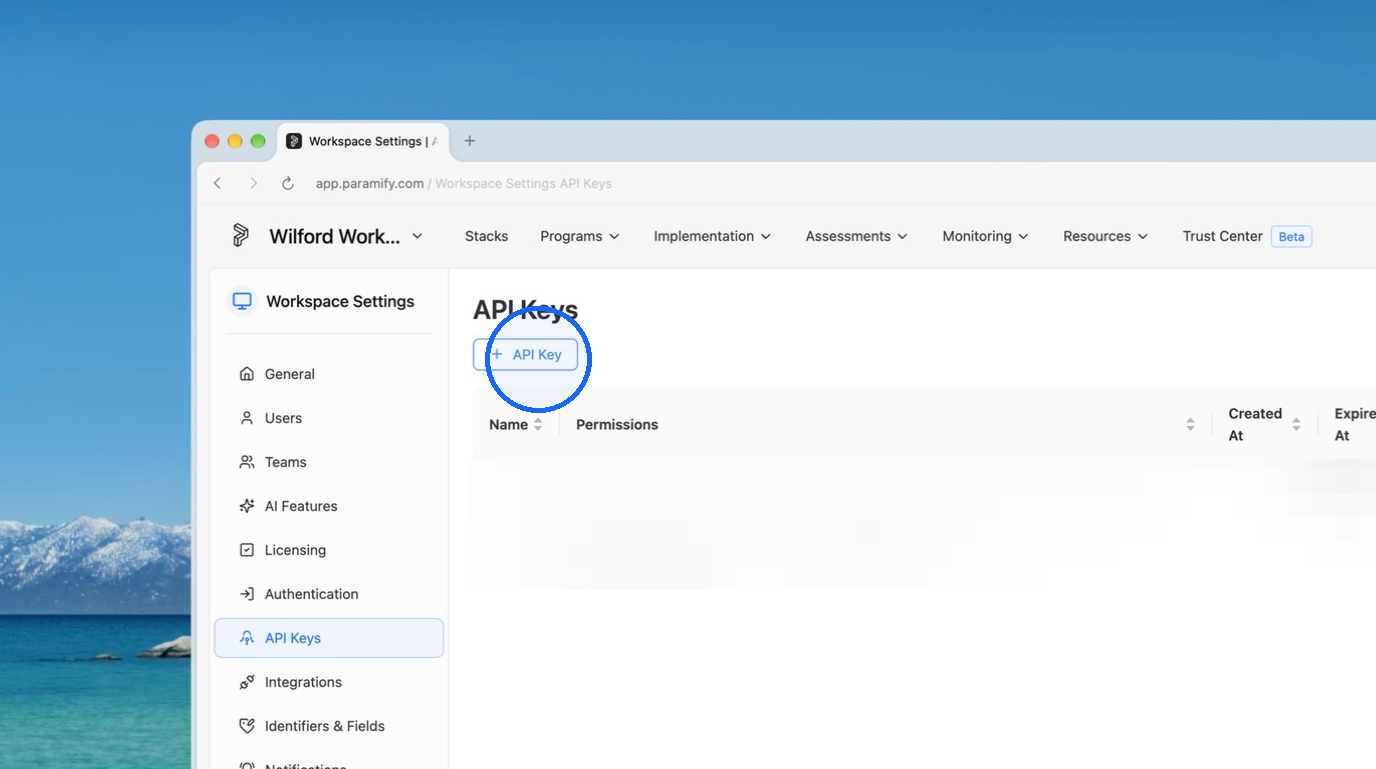This screenshot has height=769, width=1376.
Task: Click the API Keys sidebar icon
Action: [x=247, y=638]
